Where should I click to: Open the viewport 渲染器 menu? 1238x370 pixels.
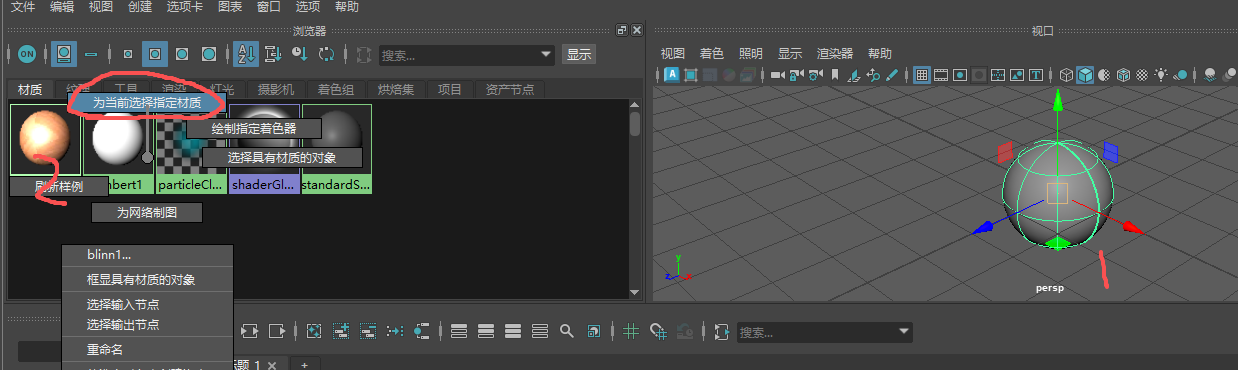[835, 53]
